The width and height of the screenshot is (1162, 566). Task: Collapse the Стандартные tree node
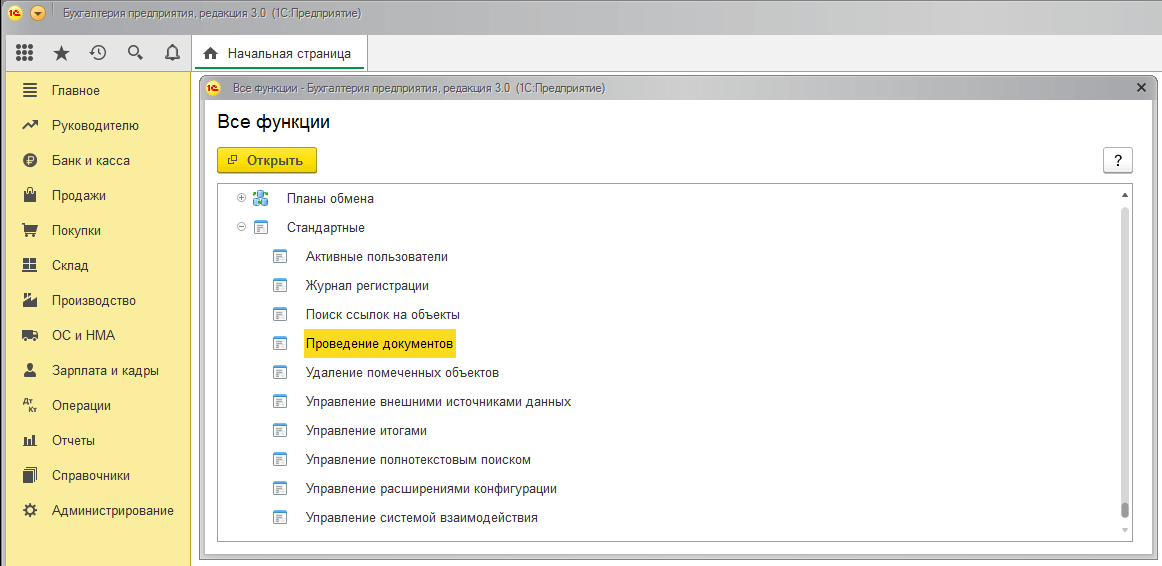241,227
